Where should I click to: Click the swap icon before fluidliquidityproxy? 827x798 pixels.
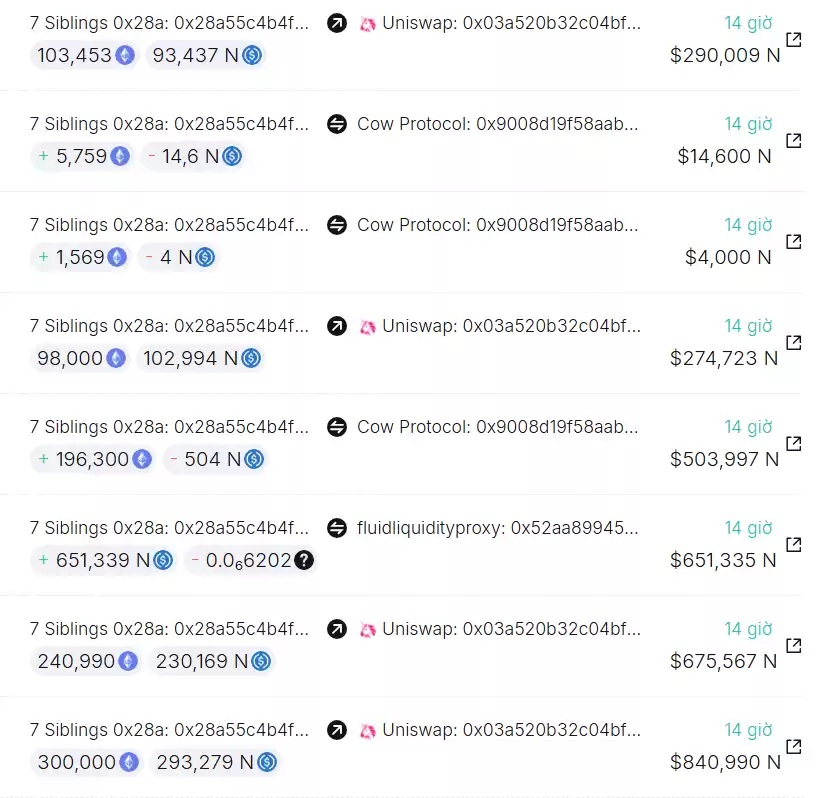coord(337,528)
